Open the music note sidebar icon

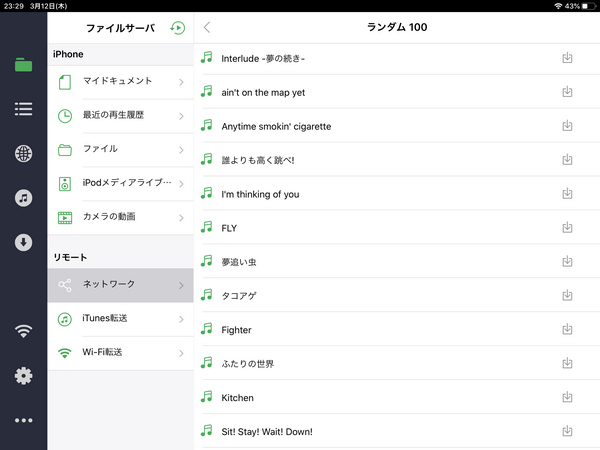(23, 198)
